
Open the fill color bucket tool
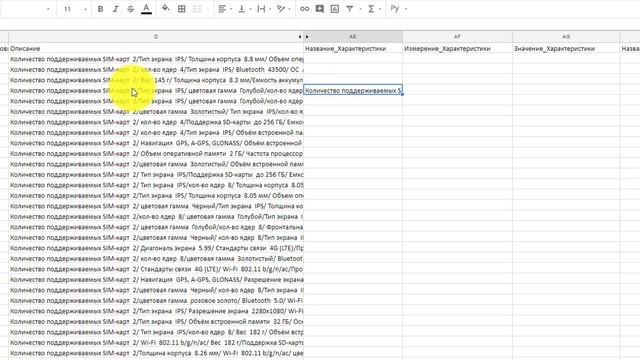point(165,9)
